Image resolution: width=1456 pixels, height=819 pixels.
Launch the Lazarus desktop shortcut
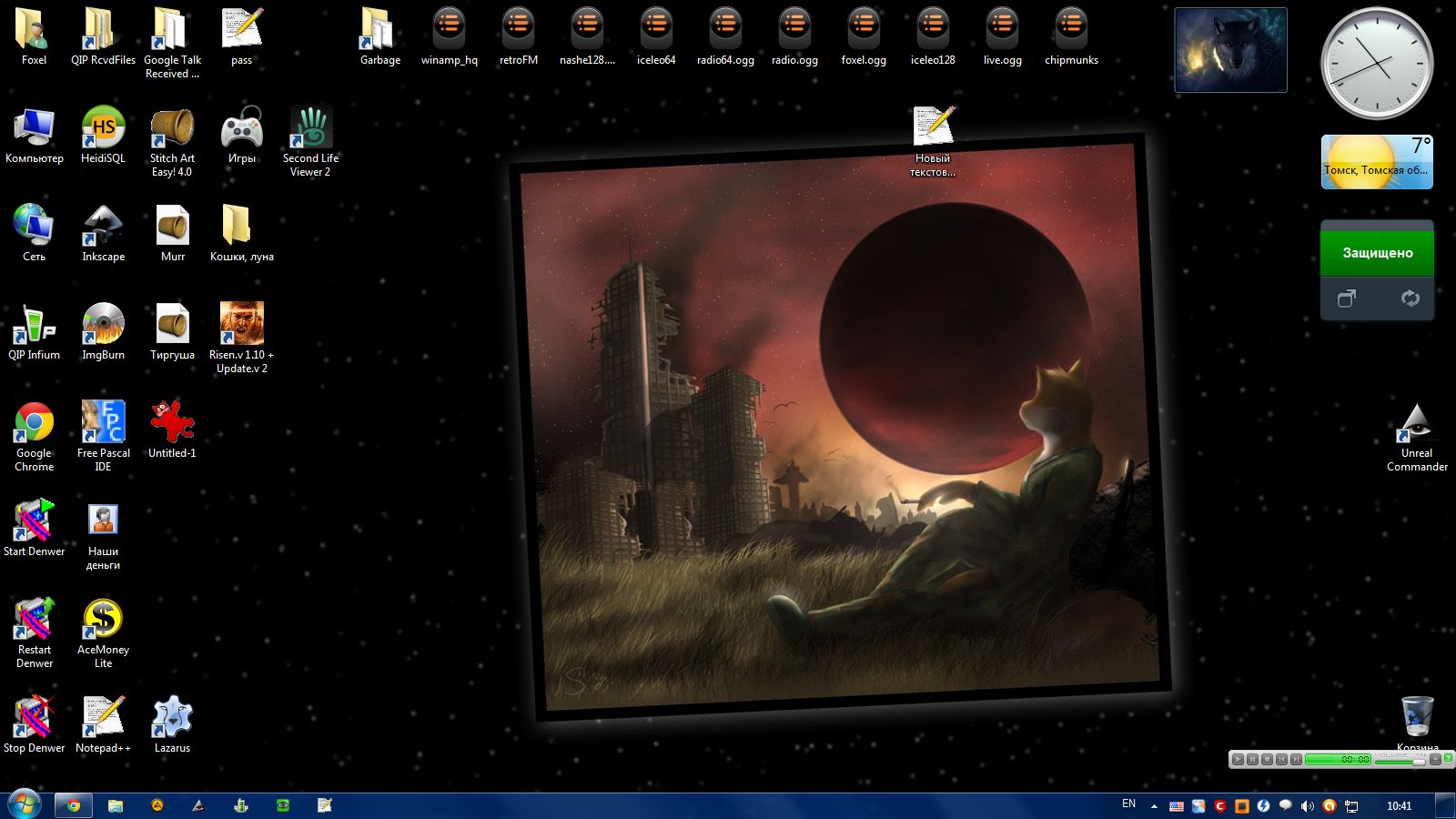172,719
